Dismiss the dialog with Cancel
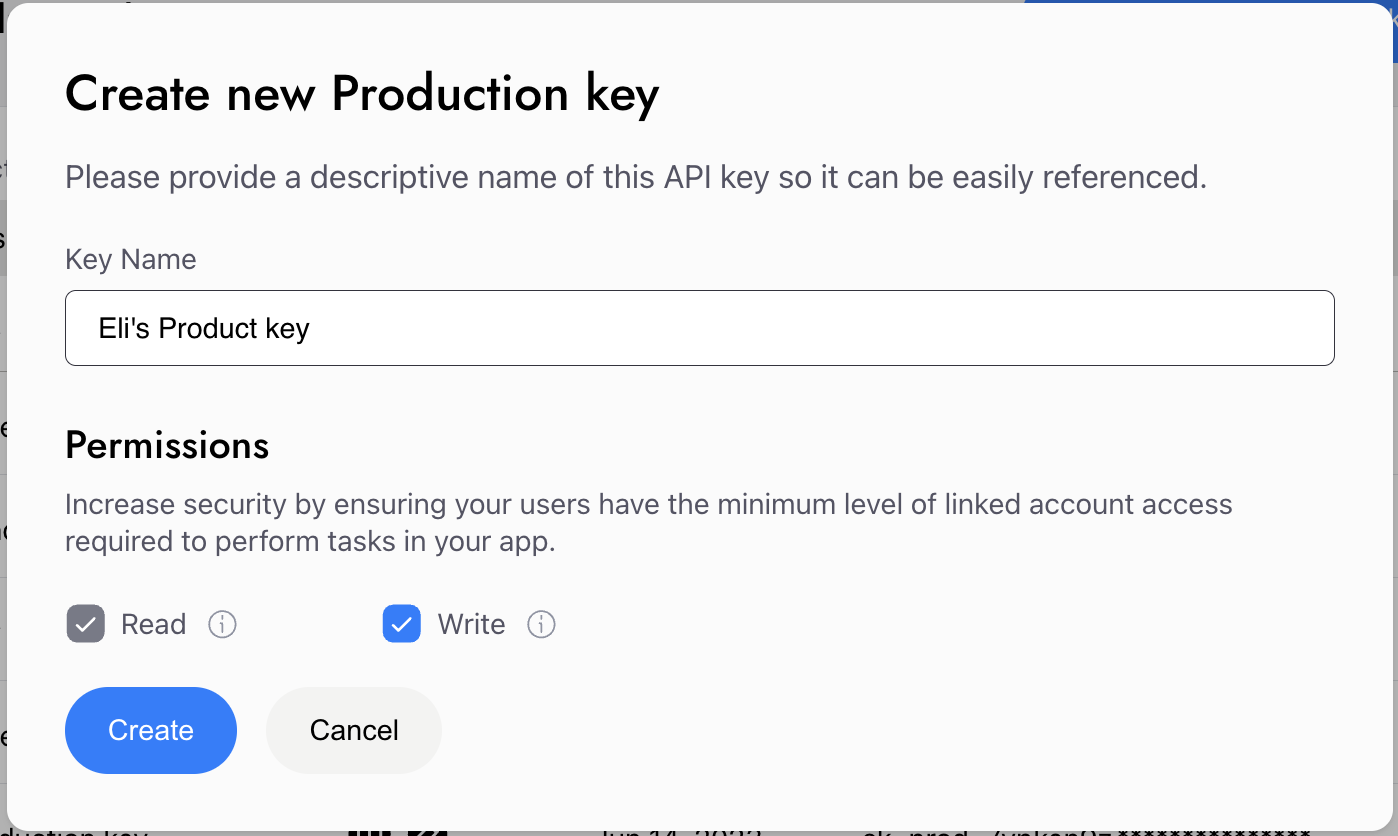 (x=354, y=730)
